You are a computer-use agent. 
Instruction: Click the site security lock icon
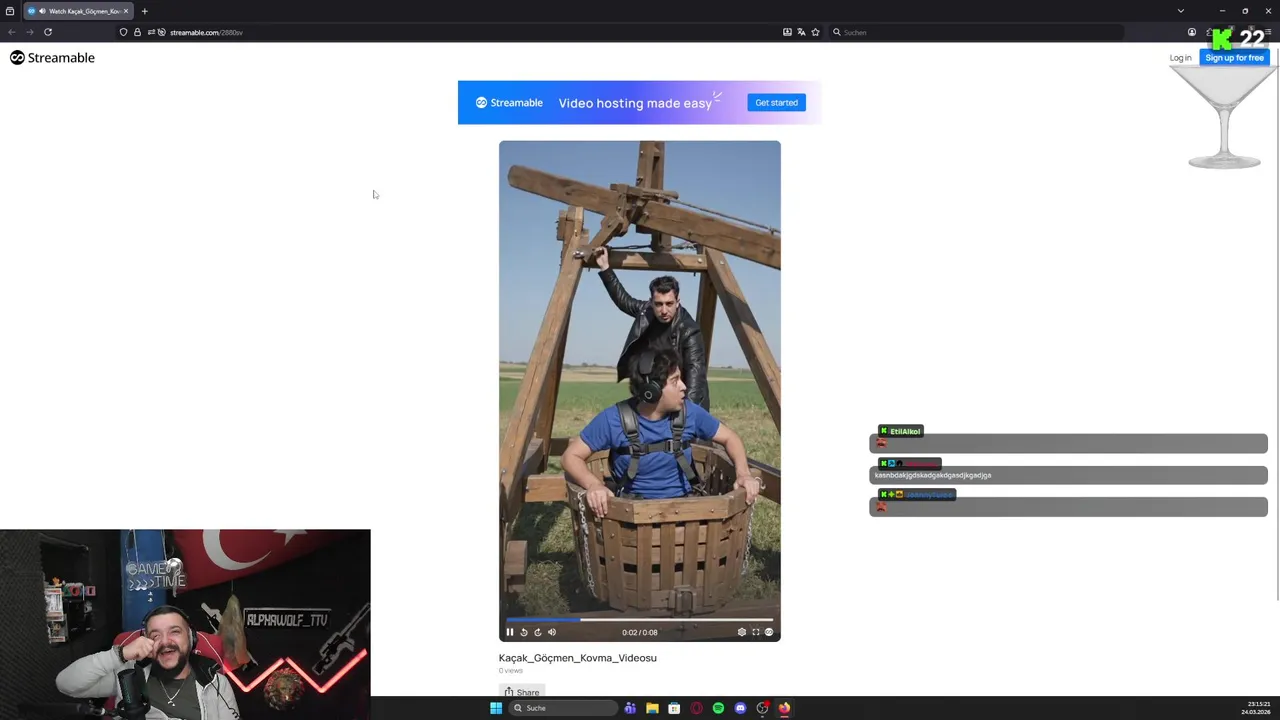coord(137,32)
